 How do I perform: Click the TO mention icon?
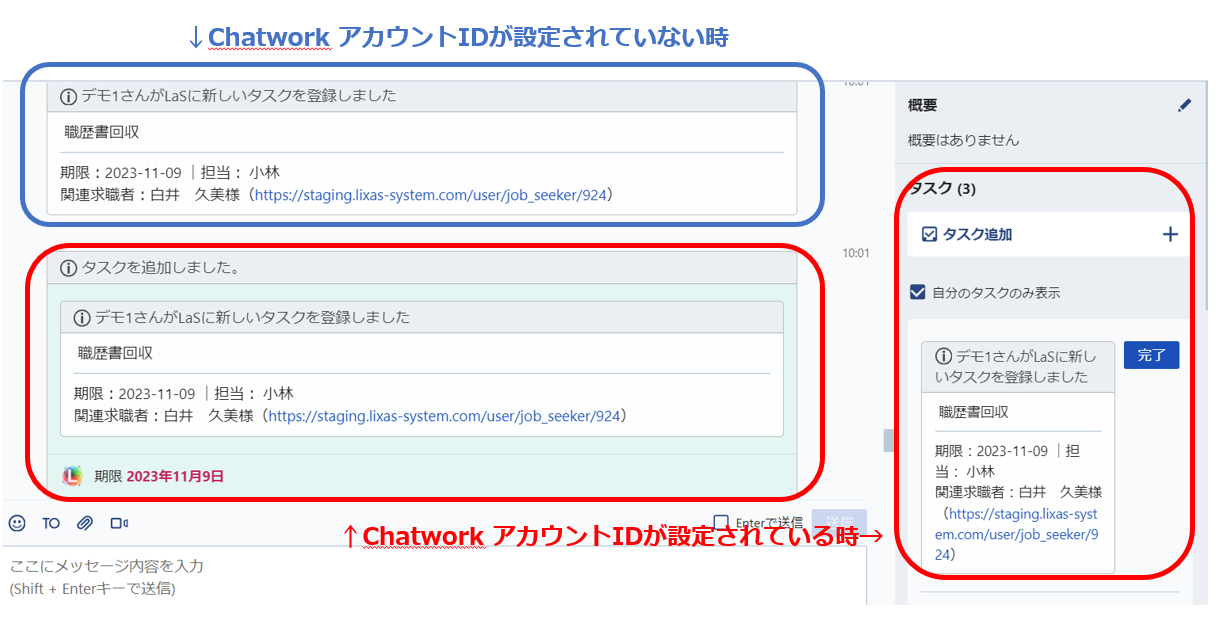point(51,523)
